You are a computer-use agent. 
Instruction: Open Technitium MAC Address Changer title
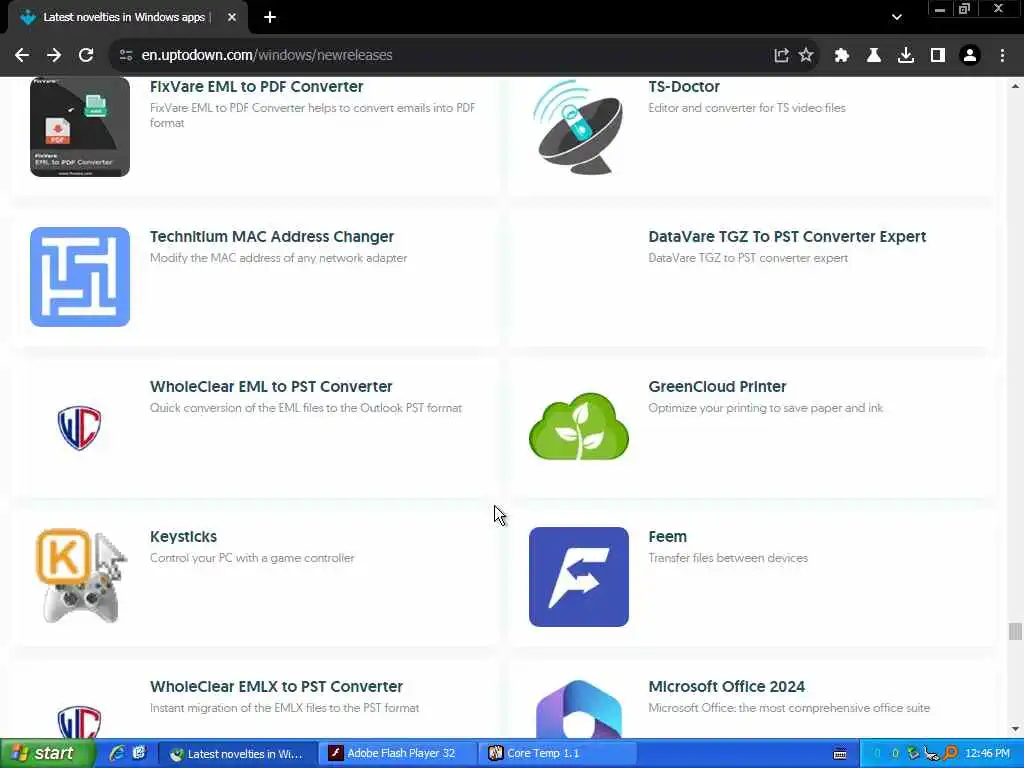pos(272,236)
